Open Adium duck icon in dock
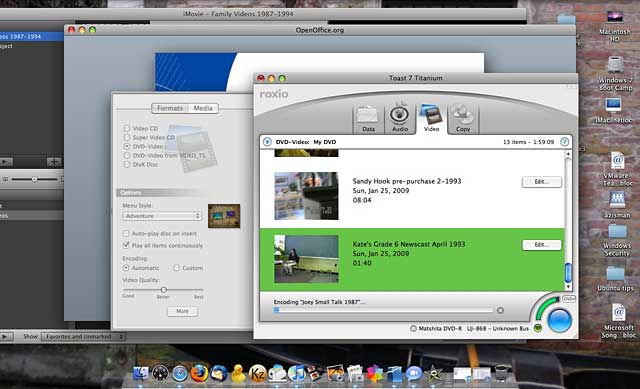The width and height of the screenshot is (640, 389). coord(238,373)
